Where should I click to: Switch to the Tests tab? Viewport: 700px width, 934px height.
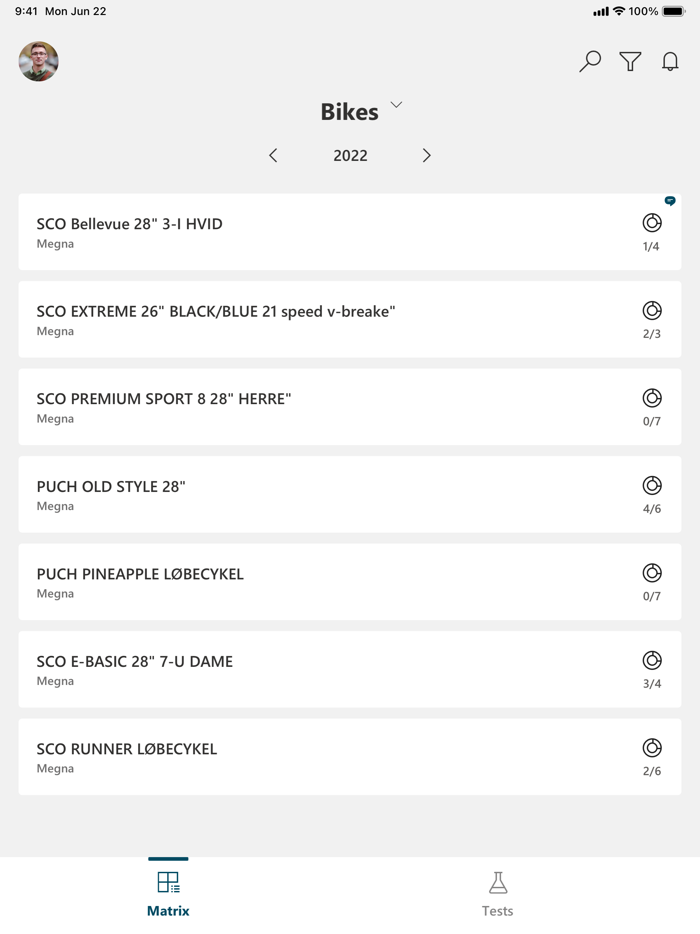[x=497, y=893]
